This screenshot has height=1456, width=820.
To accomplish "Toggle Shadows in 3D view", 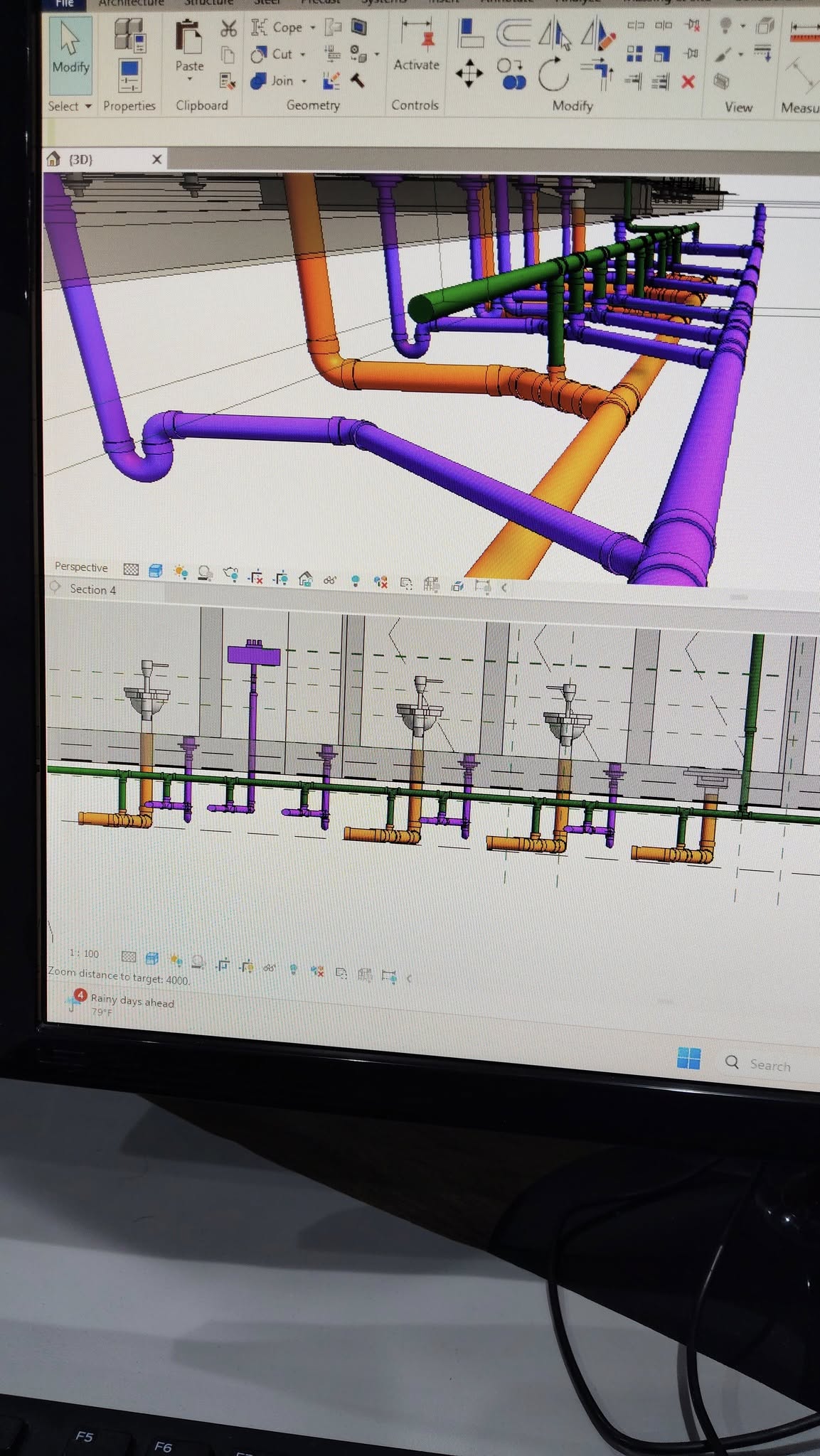I will [205, 572].
